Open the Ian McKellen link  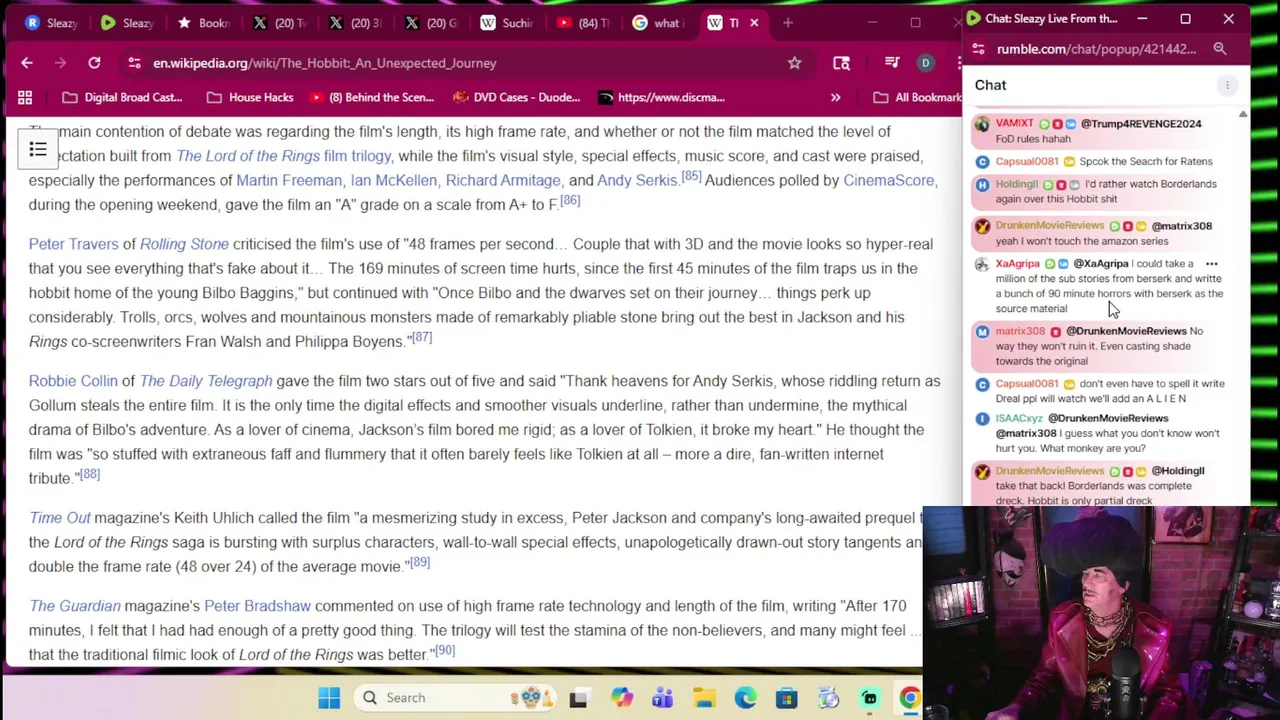click(x=394, y=180)
